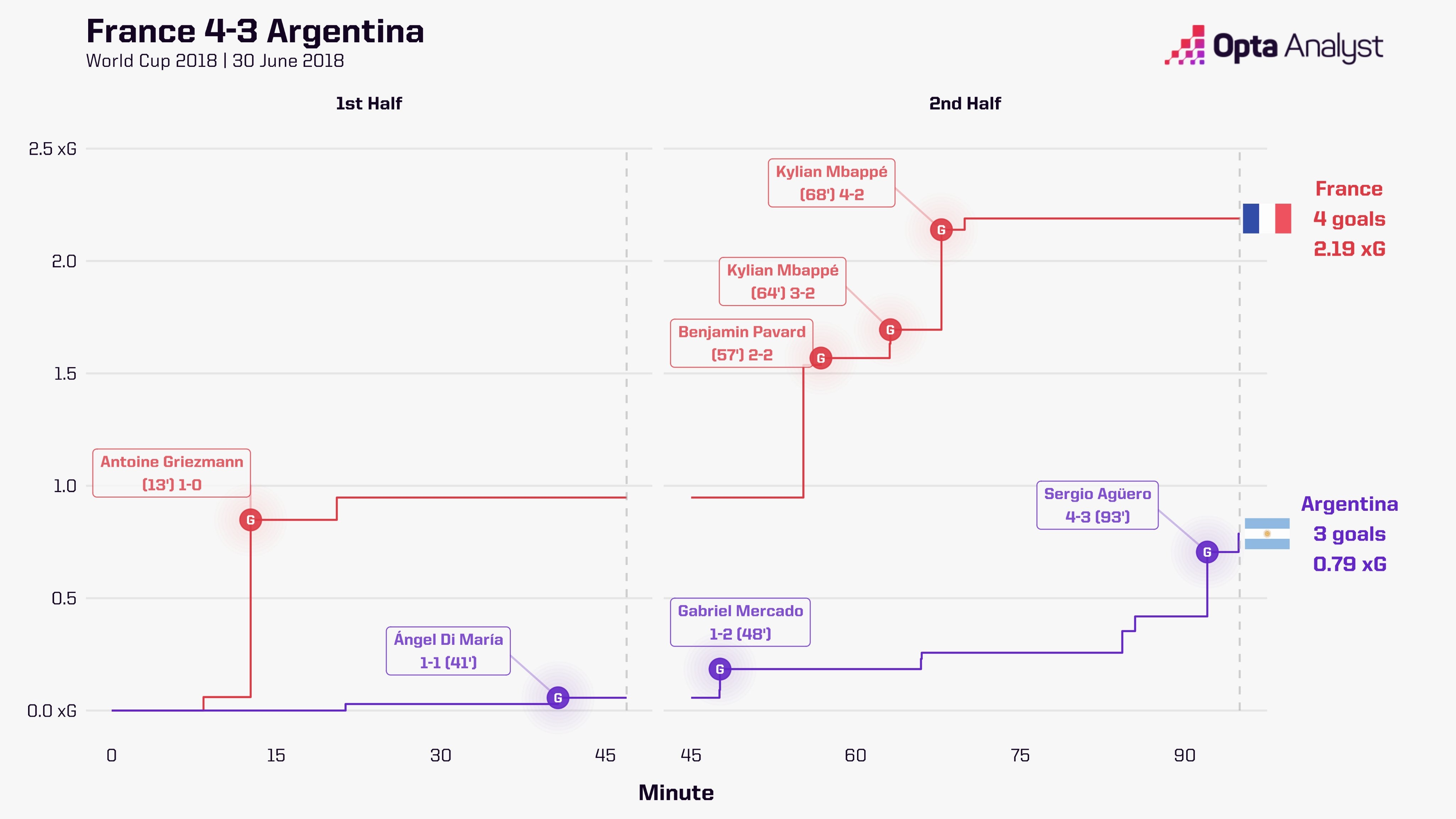The height and width of the screenshot is (819, 1456).
Task: Click the France flag icon
Action: [x=1267, y=218]
